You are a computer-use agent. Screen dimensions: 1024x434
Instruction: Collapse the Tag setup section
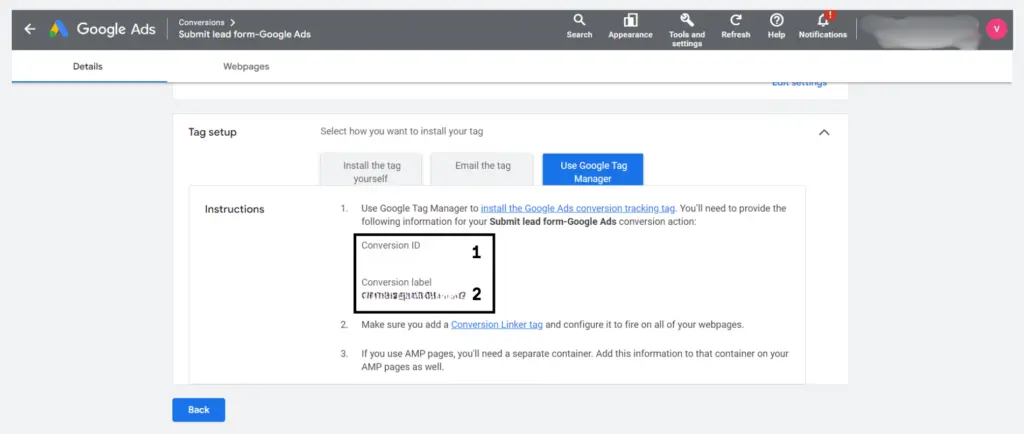point(824,132)
